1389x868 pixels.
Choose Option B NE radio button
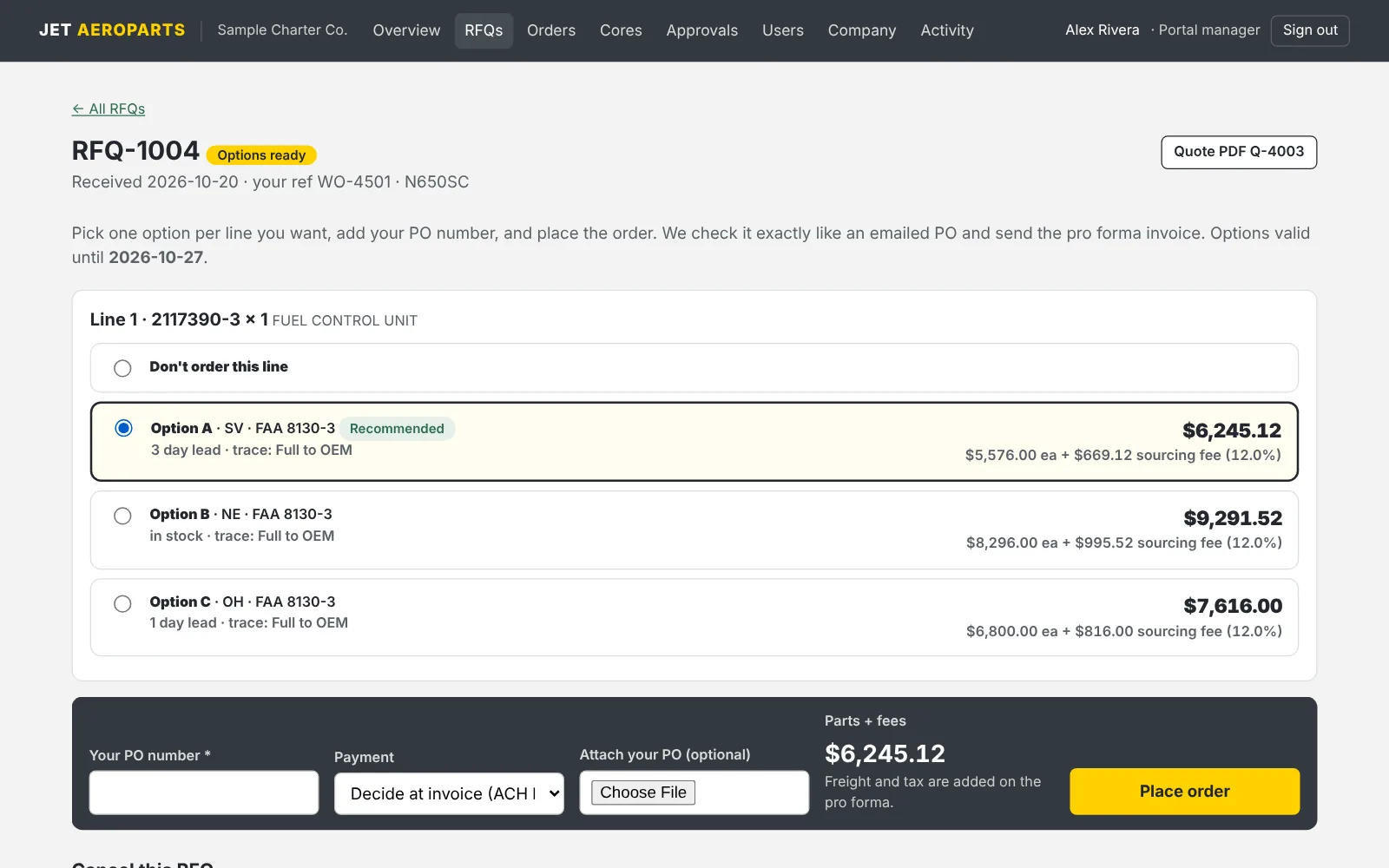122,516
